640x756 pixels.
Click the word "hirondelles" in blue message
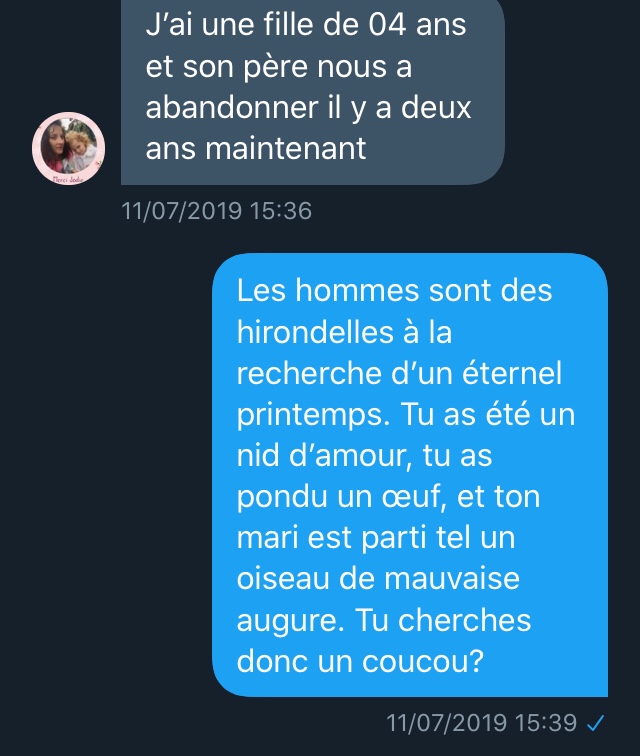(x=315, y=332)
